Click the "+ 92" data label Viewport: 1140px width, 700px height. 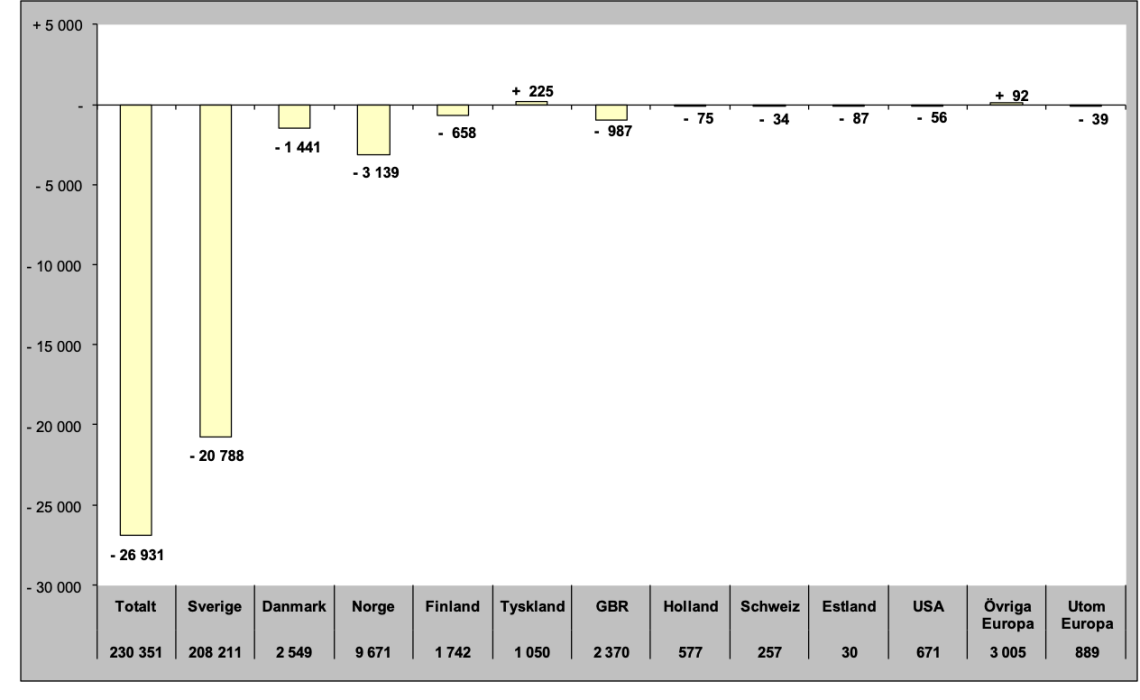(1012, 96)
